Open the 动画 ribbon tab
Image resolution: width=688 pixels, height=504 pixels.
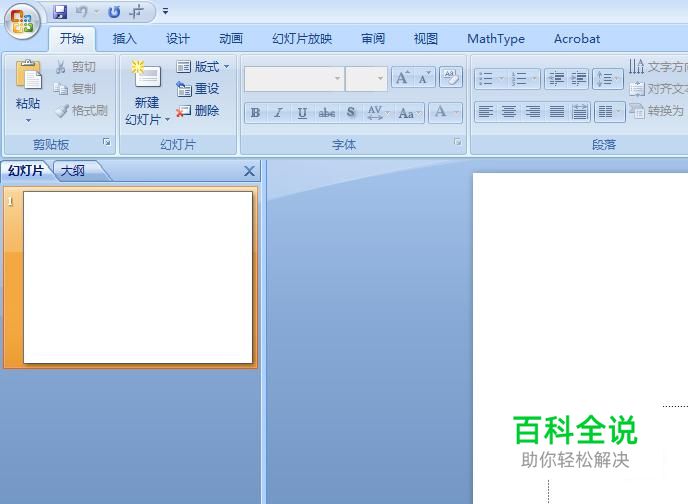click(x=231, y=39)
